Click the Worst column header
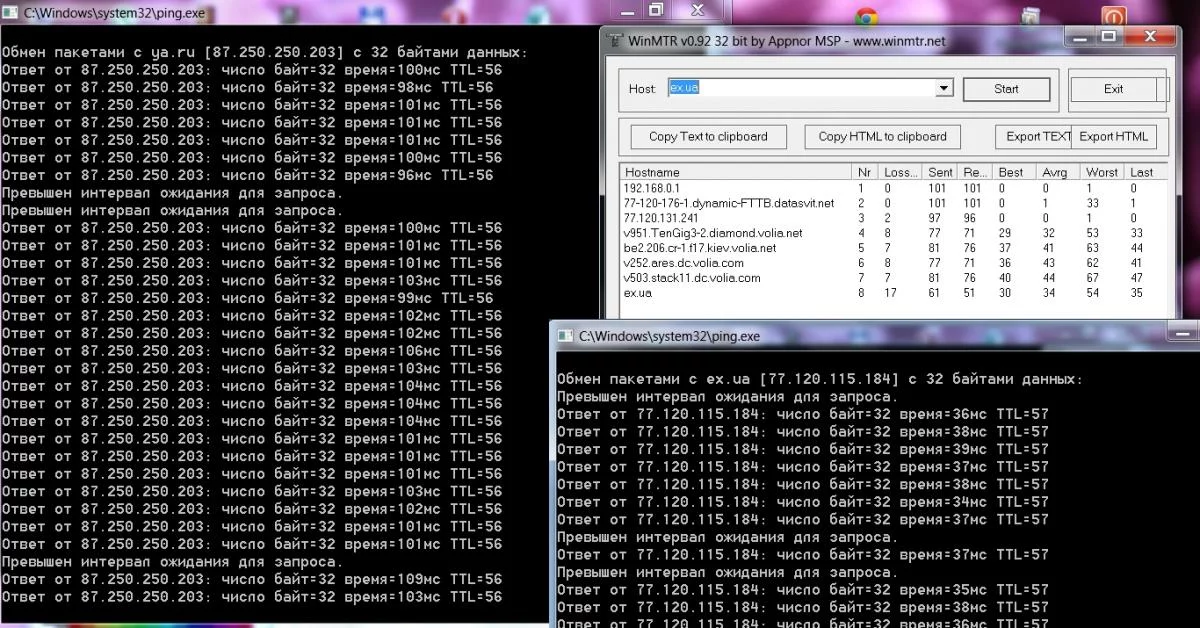This screenshot has width=1200, height=628. coord(1102,172)
